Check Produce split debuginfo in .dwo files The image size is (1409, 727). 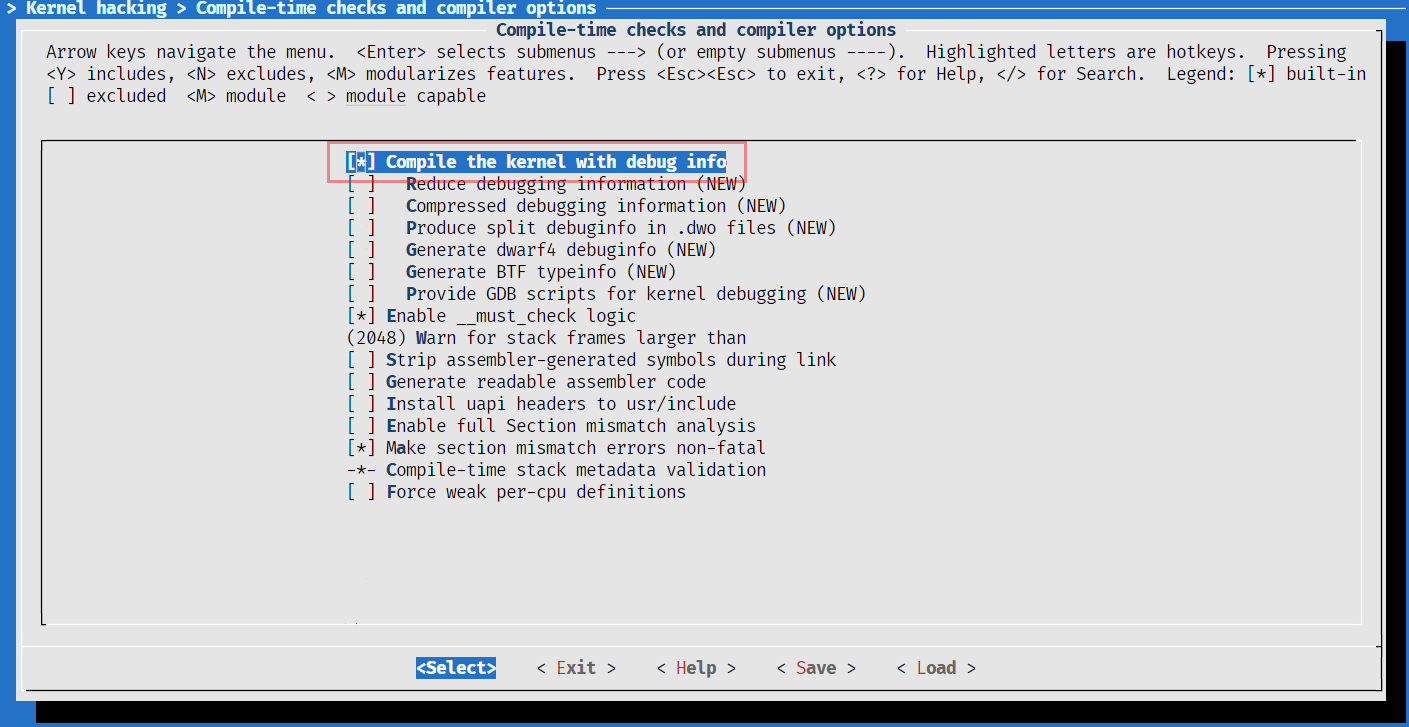[x=362, y=228]
